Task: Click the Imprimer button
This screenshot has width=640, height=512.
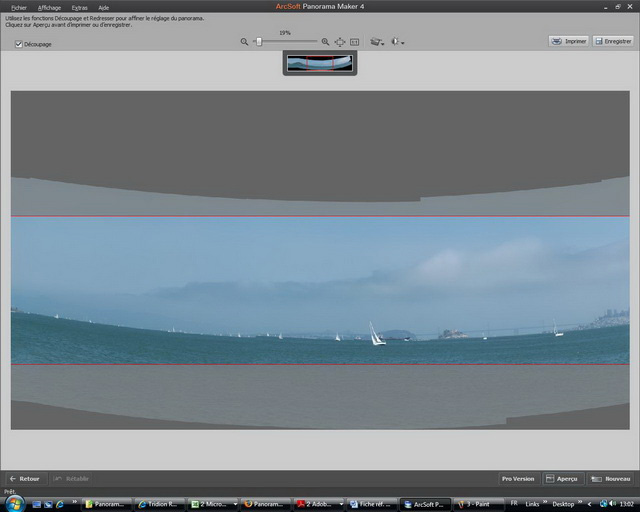Action: click(x=569, y=41)
